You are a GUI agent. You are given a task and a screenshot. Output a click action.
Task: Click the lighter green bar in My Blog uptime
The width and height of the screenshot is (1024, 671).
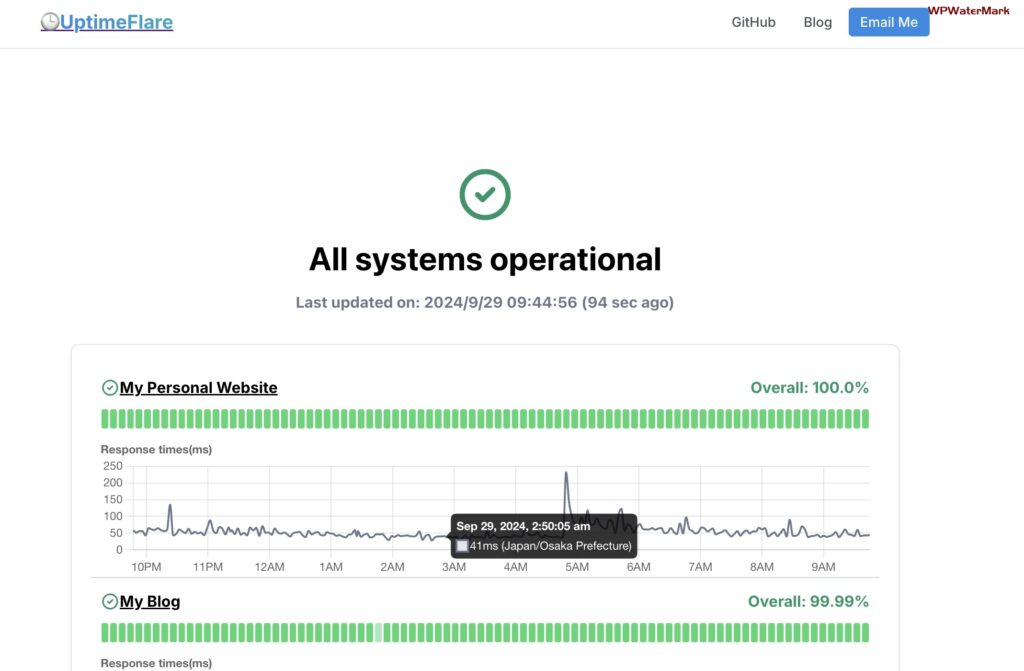378,632
